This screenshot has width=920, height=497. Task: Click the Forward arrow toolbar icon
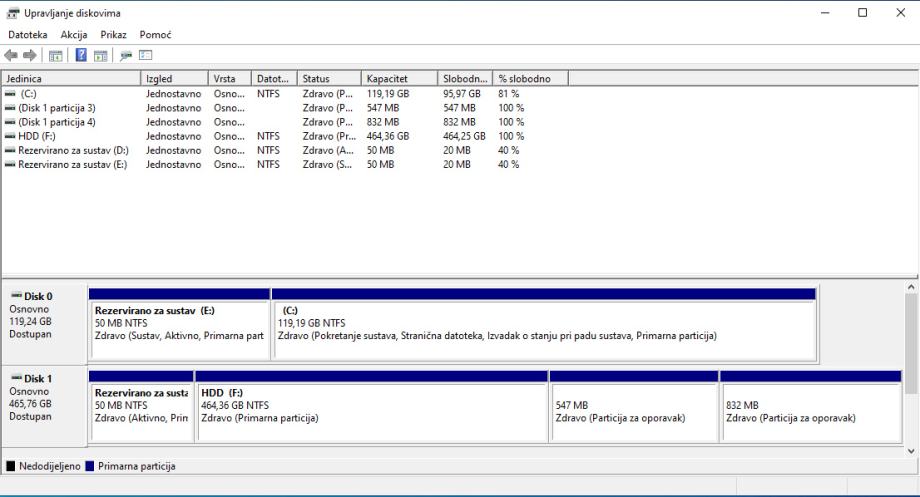point(30,55)
